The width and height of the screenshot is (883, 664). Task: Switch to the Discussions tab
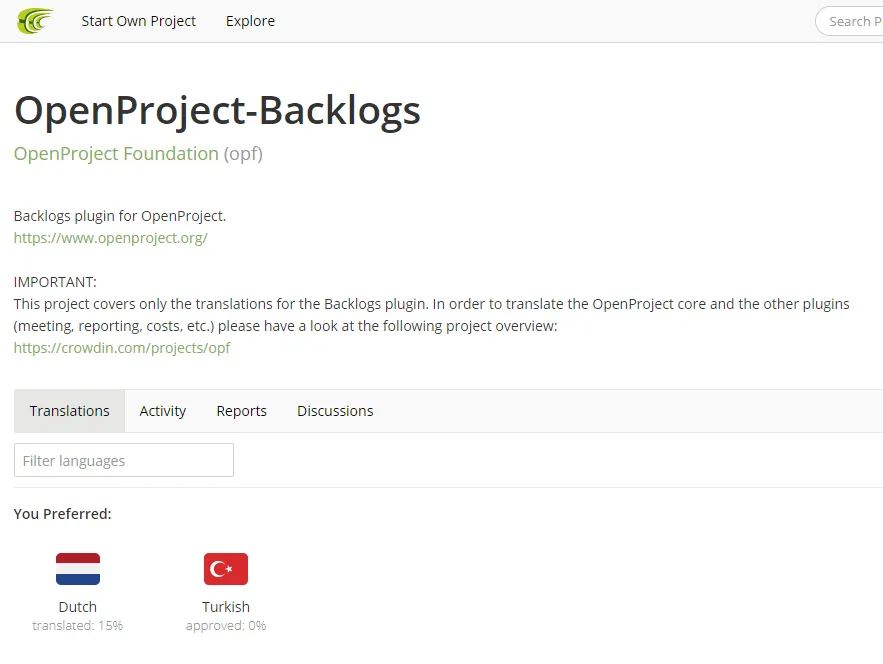tap(335, 411)
